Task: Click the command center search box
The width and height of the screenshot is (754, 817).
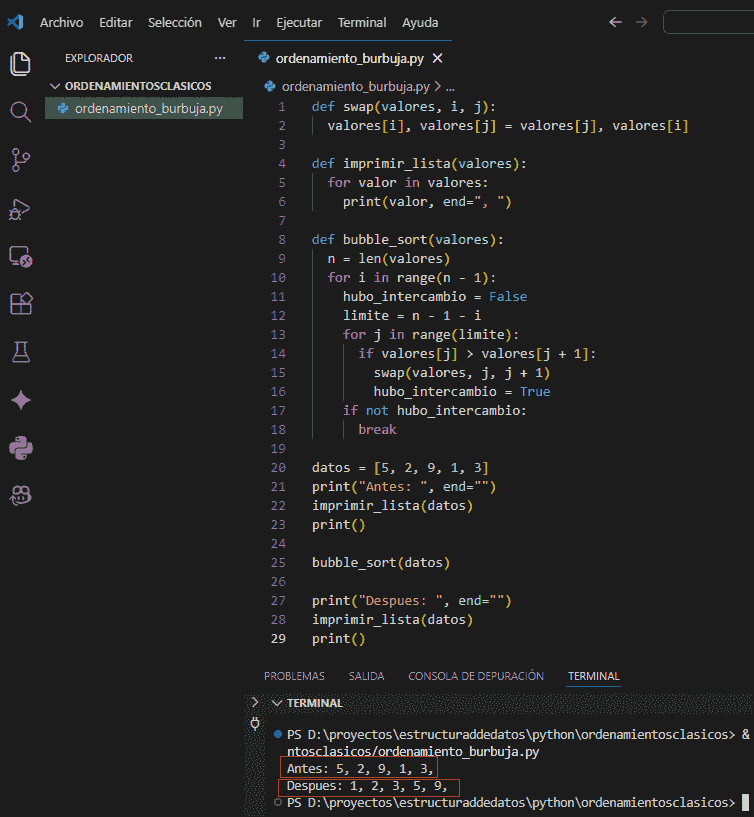Action: tap(709, 22)
